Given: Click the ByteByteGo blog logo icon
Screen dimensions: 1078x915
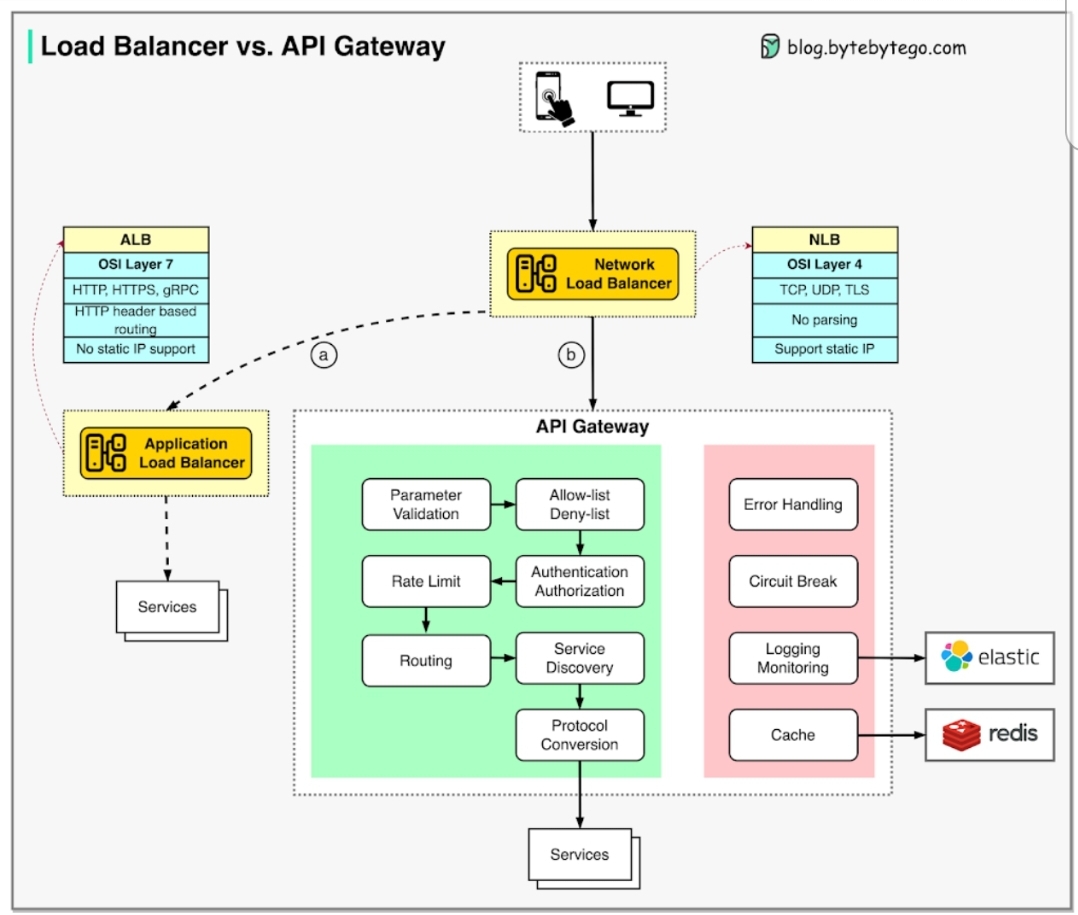Looking at the screenshot, I should tap(770, 46).
